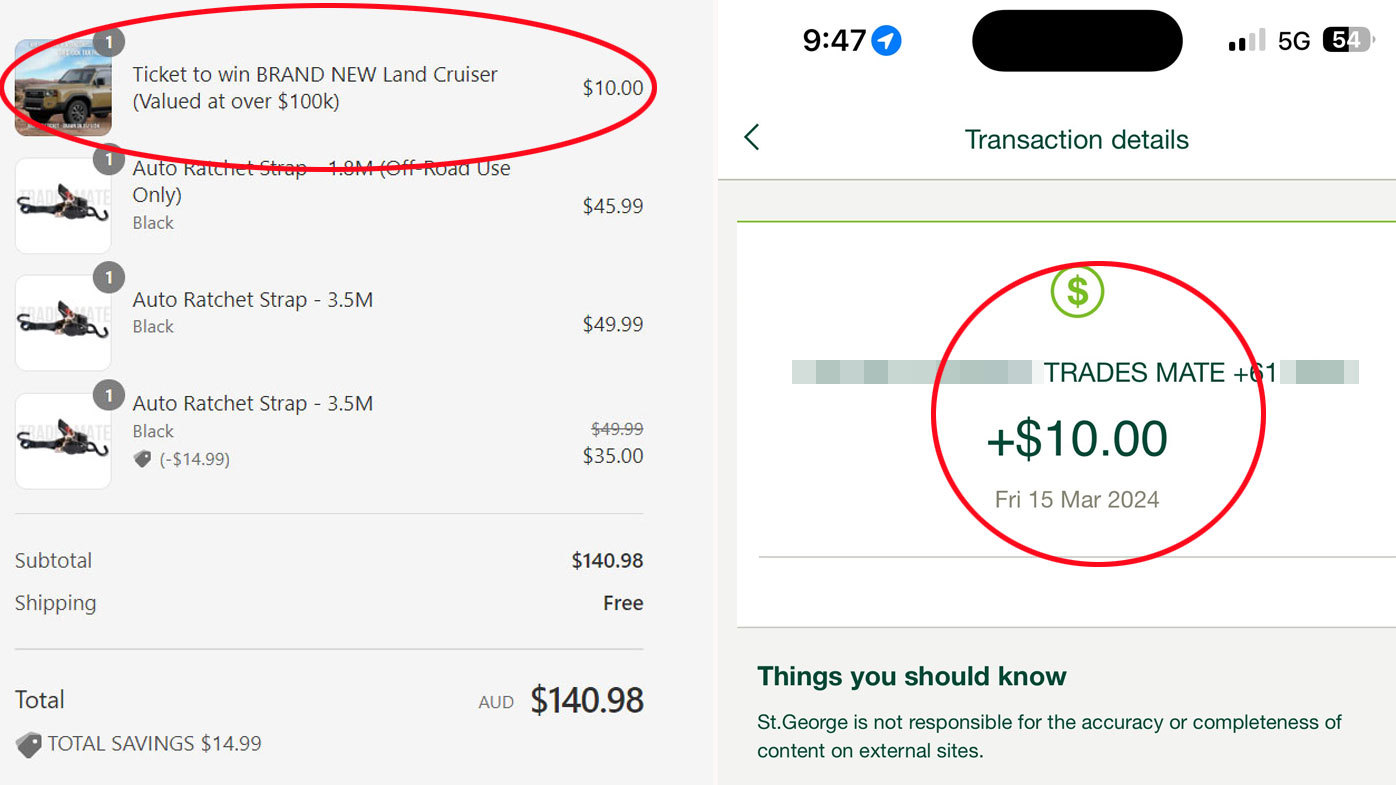1396x785 pixels.
Task: Open the Land Cruiser ticket thumbnail
Action: pos(62,90)
